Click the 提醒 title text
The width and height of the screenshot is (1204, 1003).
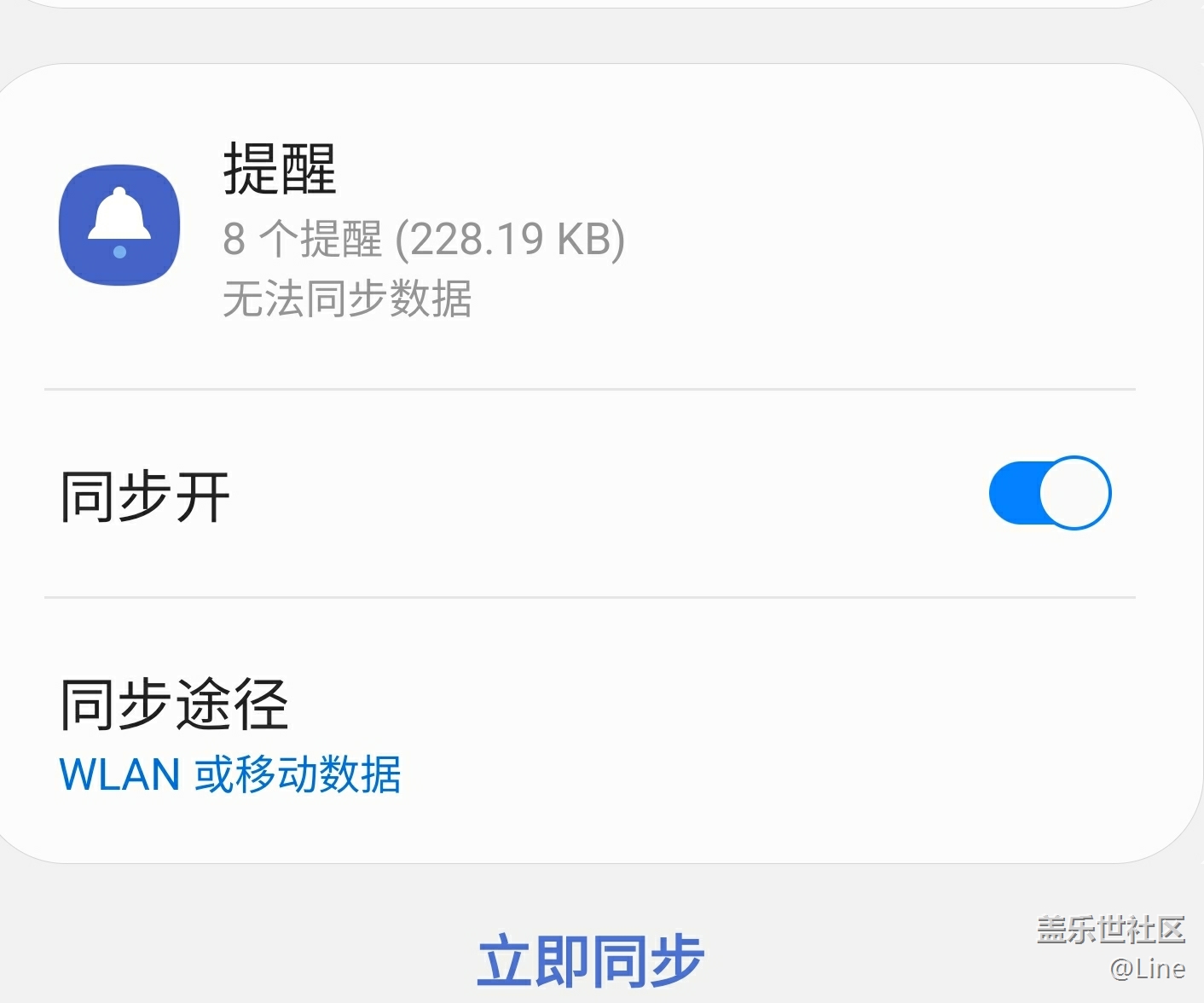click(x=280, y=169)
